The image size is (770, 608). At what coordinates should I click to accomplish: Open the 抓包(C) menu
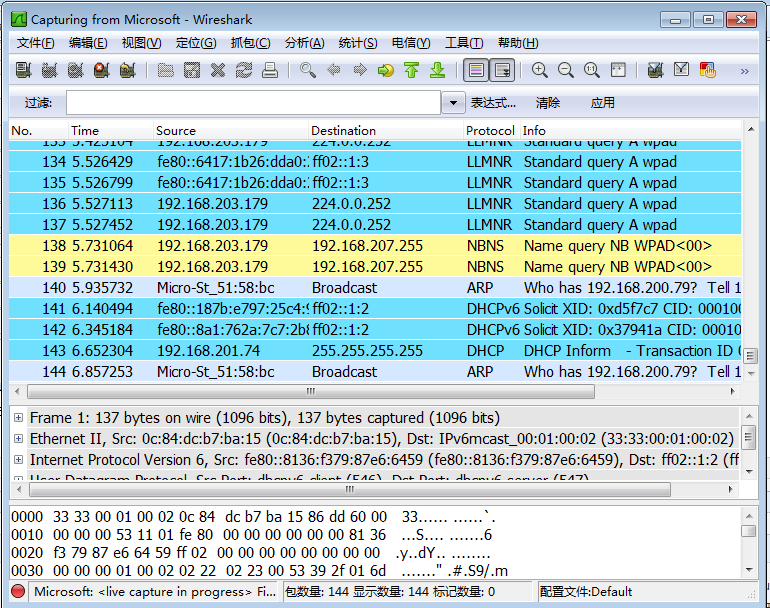tap(250, 43)
